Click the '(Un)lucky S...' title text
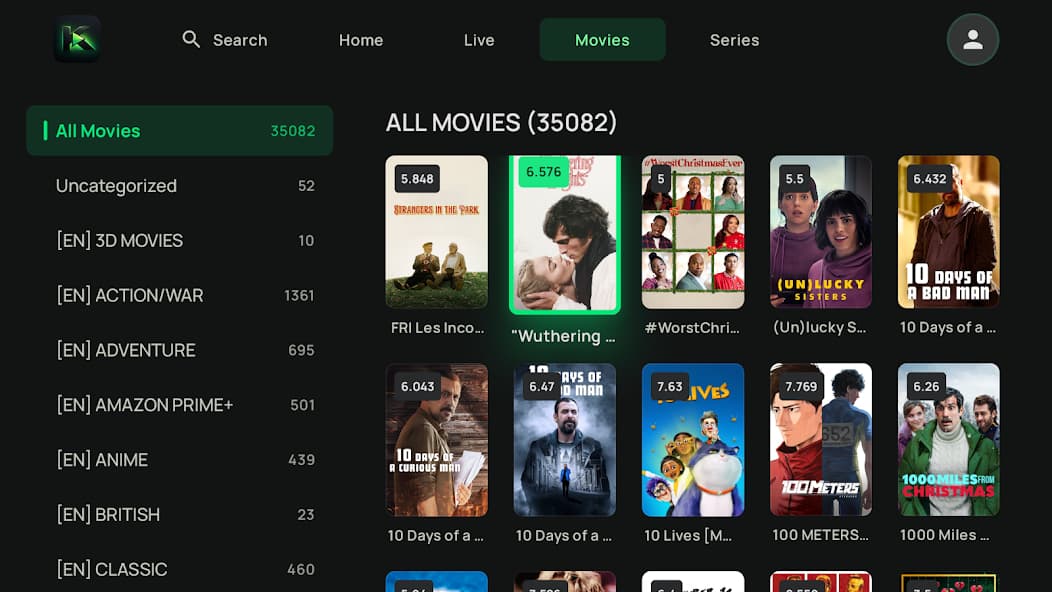Screen dimensions: 1052x592 click(820, 328)
